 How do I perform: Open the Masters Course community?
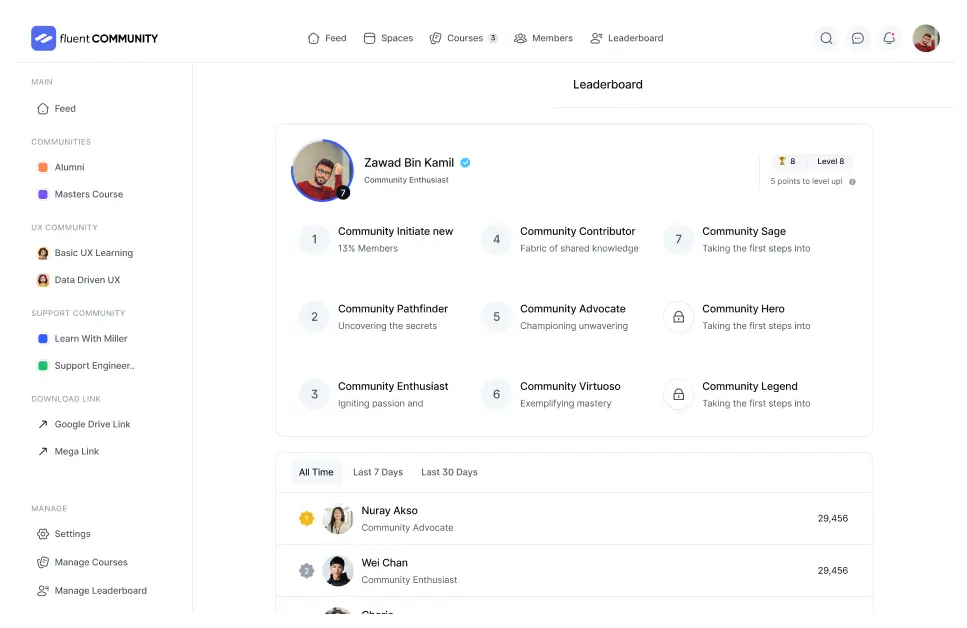coord(88,194)
